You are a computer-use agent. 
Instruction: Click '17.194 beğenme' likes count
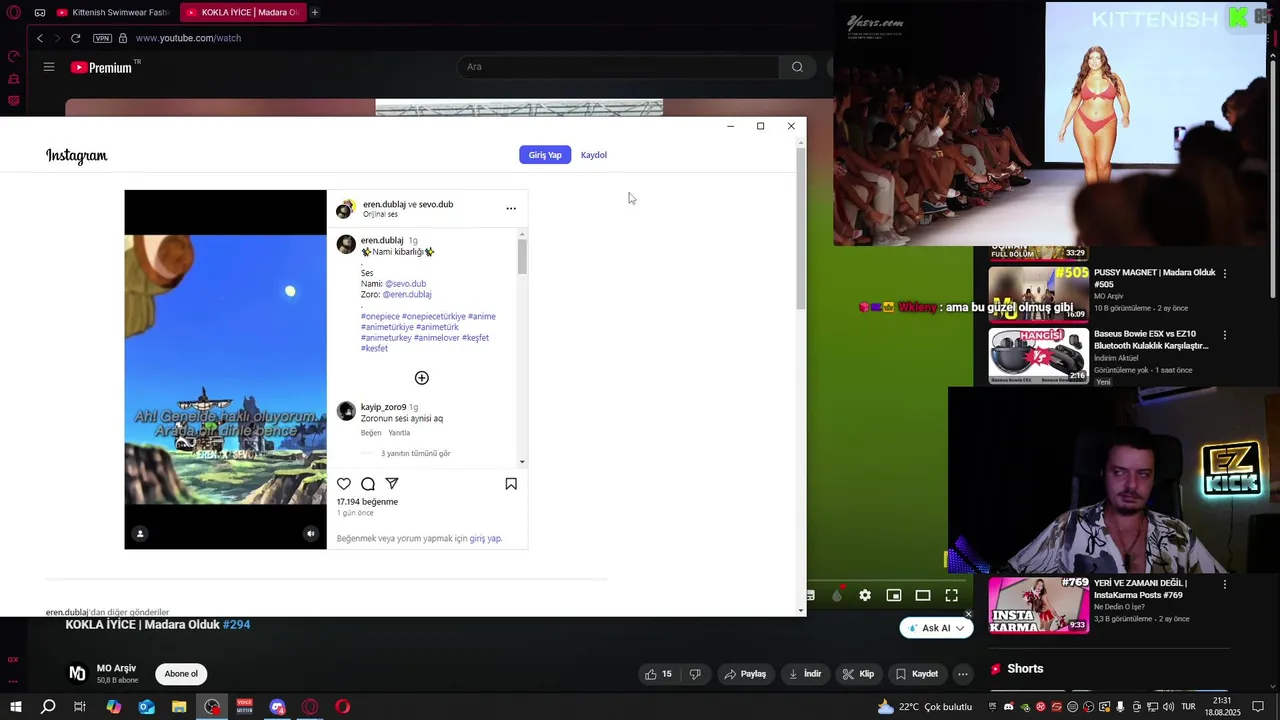pyautogui.click(x=367, y=502)
